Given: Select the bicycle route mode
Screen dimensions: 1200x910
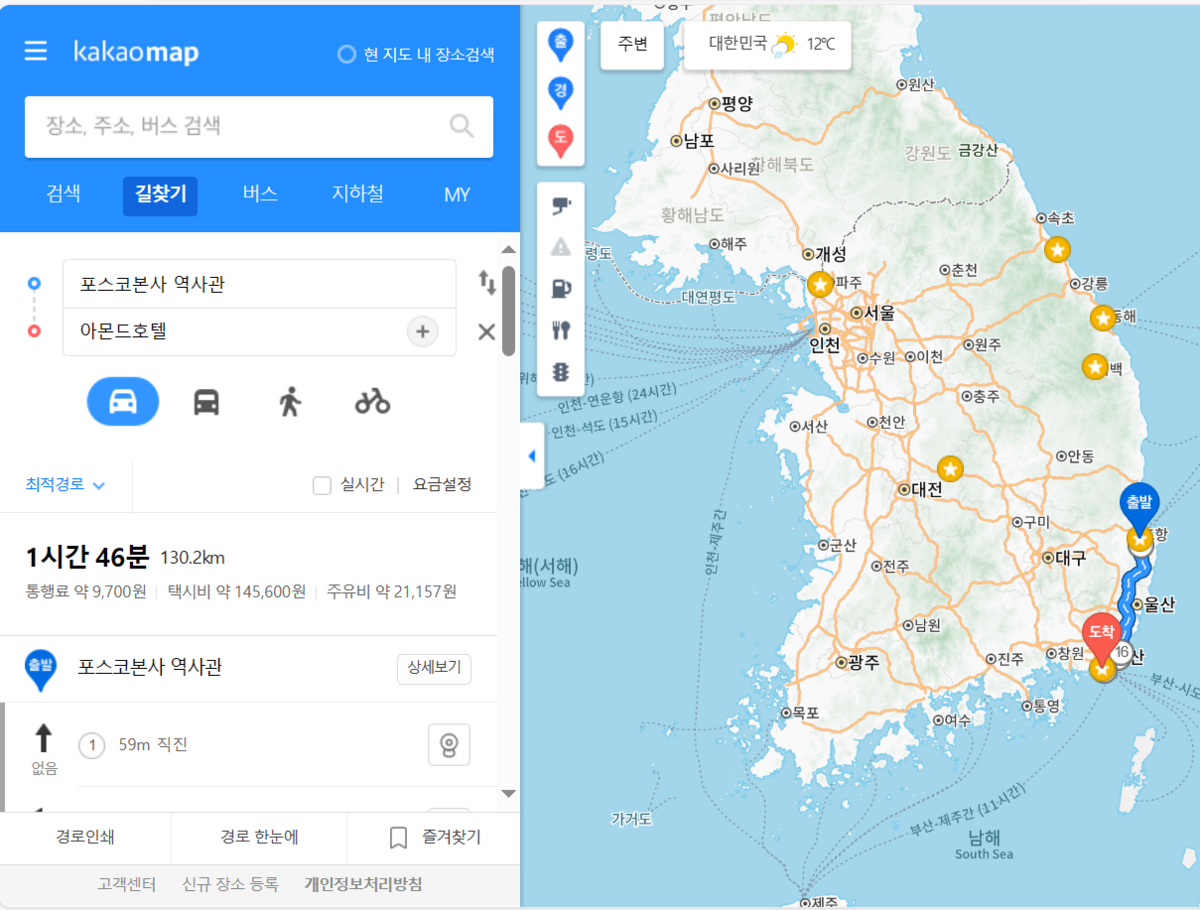Looking at the screenshot, I should click(372, 402).
